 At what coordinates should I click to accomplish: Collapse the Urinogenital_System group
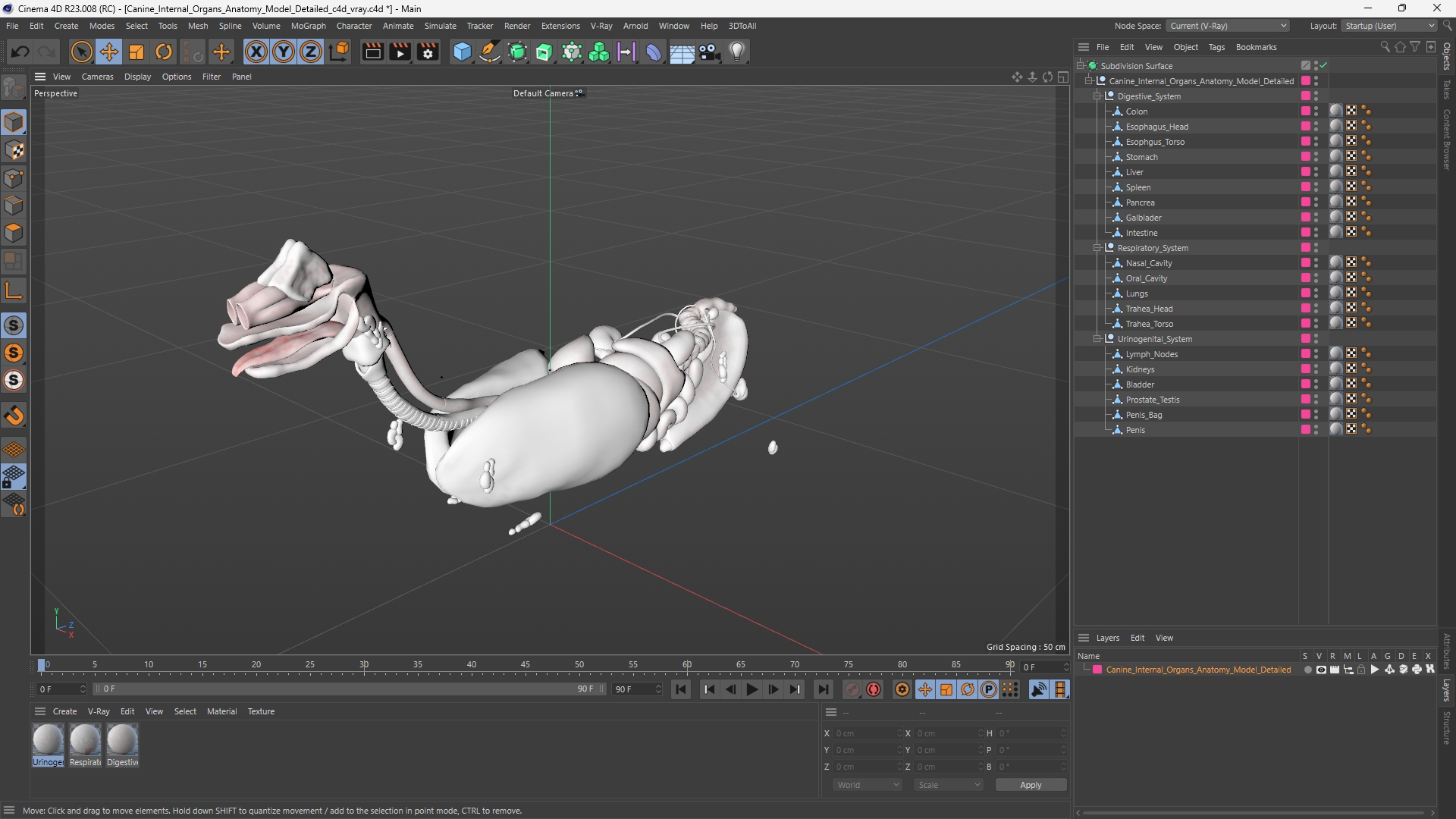pyautogui.click(x=1097, y=339)
